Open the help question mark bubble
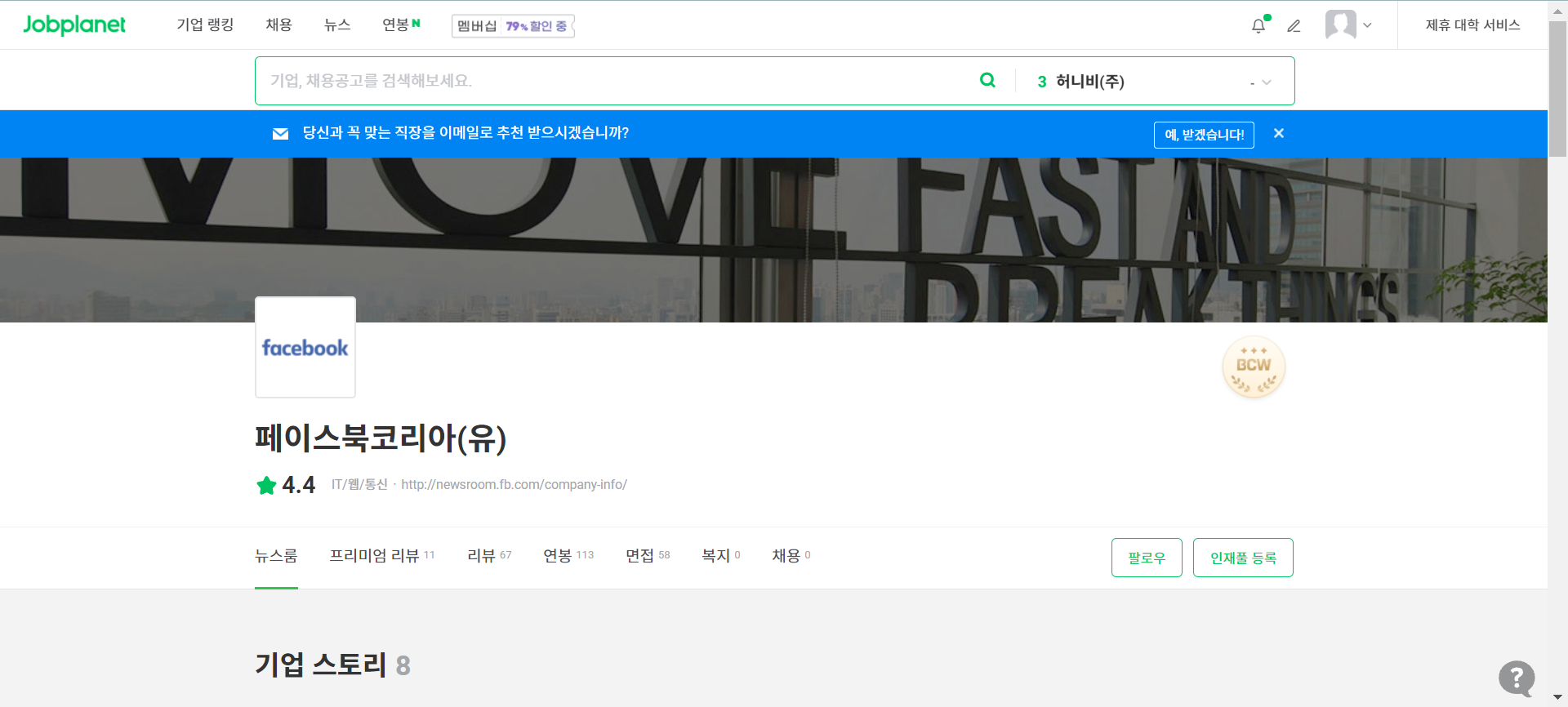Image resolution: width=1568 pixels, height=707 pixels. tap(1517, 678)
